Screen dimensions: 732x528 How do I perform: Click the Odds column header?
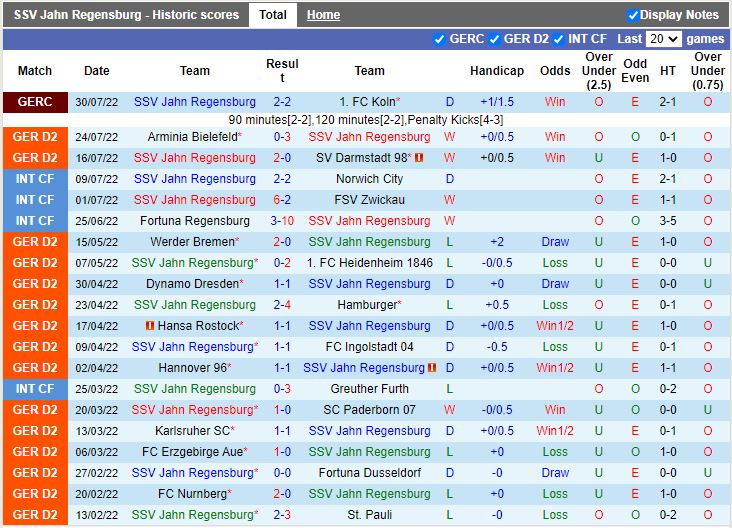(555, 71)
